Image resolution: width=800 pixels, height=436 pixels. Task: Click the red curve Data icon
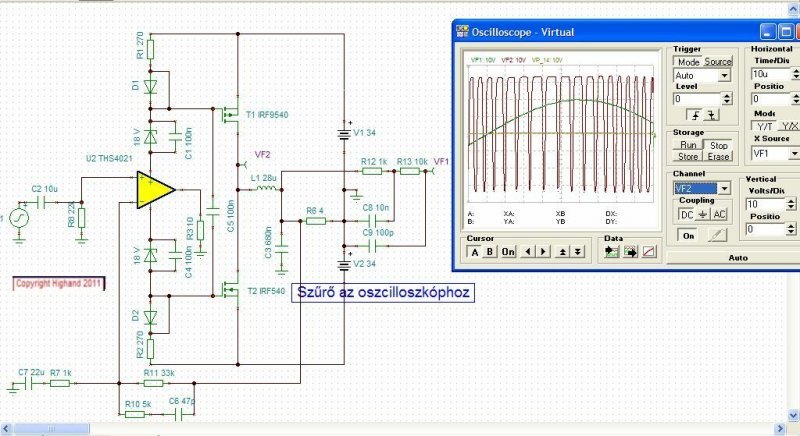pos(648,251)
